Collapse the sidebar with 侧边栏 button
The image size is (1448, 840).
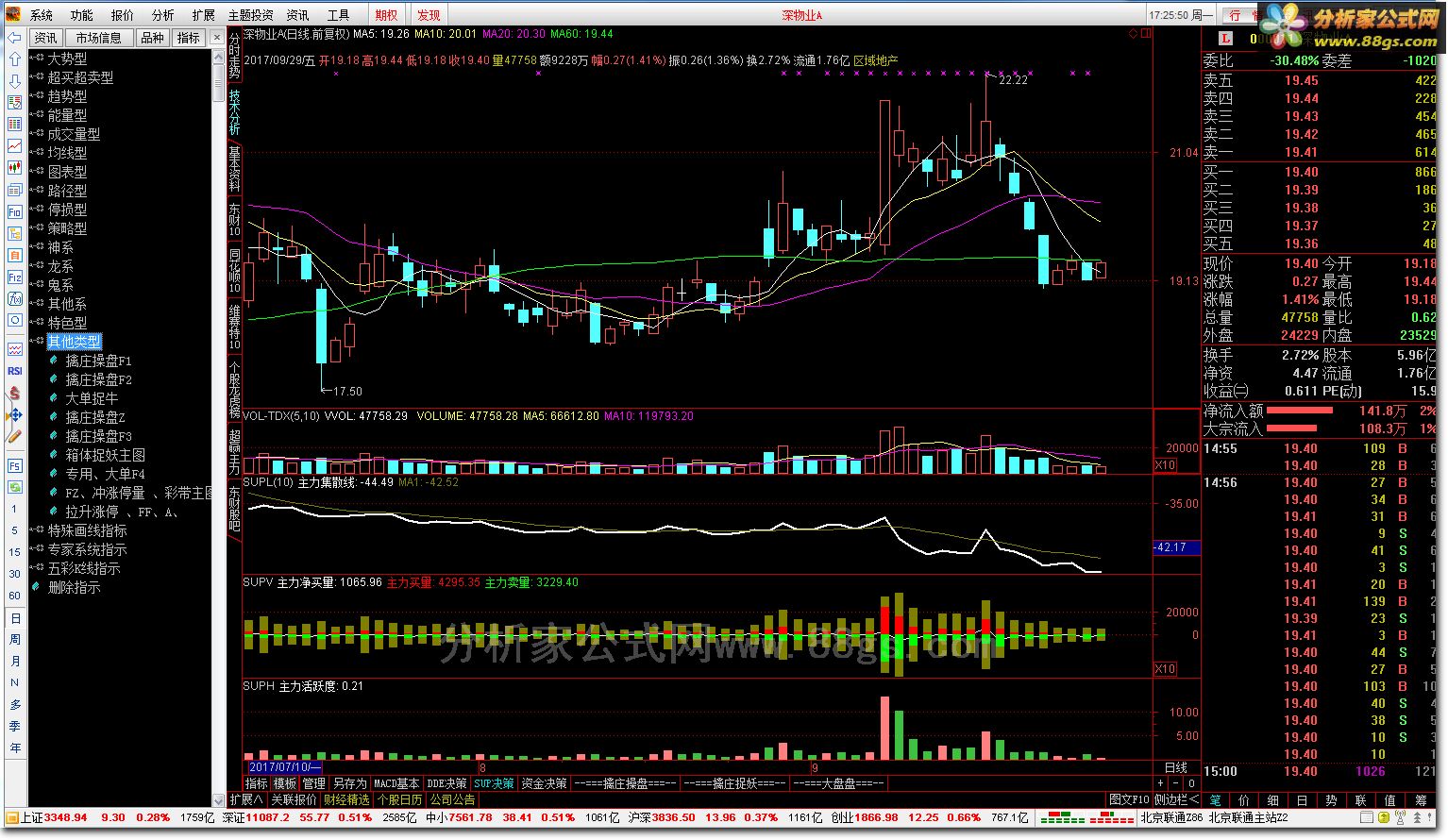click(x=1176, y=799)
